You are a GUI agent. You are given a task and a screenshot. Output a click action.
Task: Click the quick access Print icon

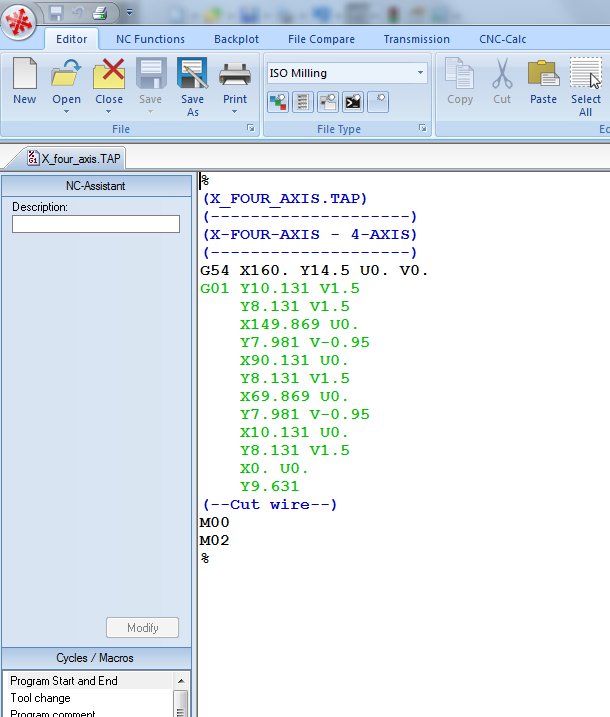[x=100, y=12]
